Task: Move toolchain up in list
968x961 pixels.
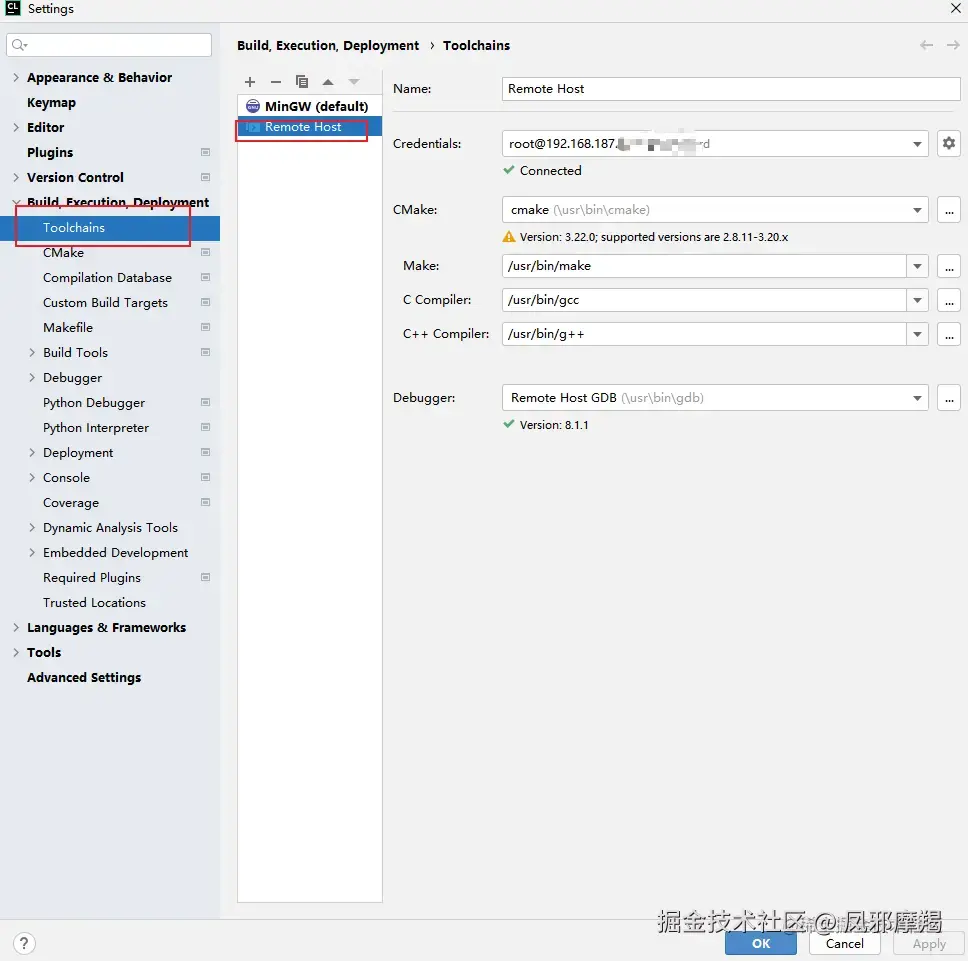Action: tap(328, 82)
